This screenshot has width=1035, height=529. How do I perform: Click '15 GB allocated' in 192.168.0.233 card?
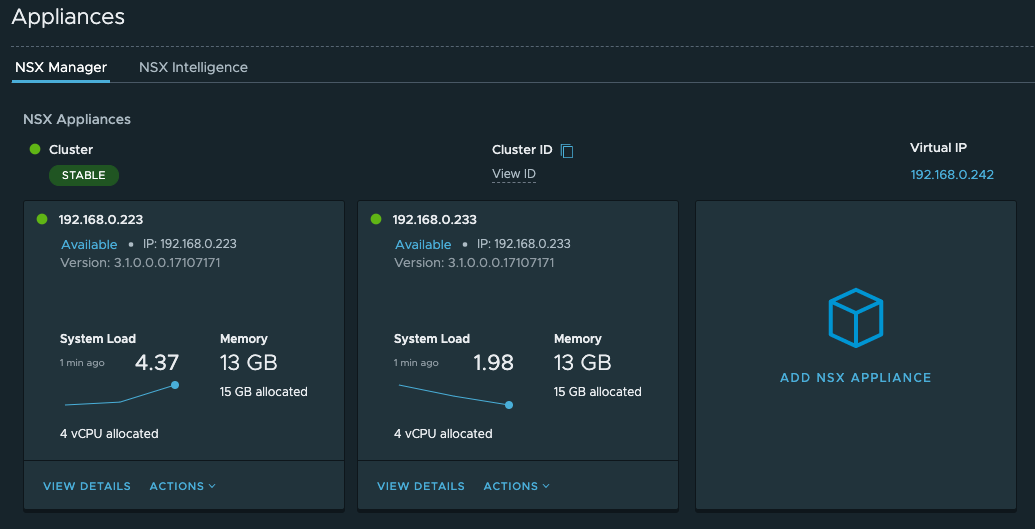597,392
